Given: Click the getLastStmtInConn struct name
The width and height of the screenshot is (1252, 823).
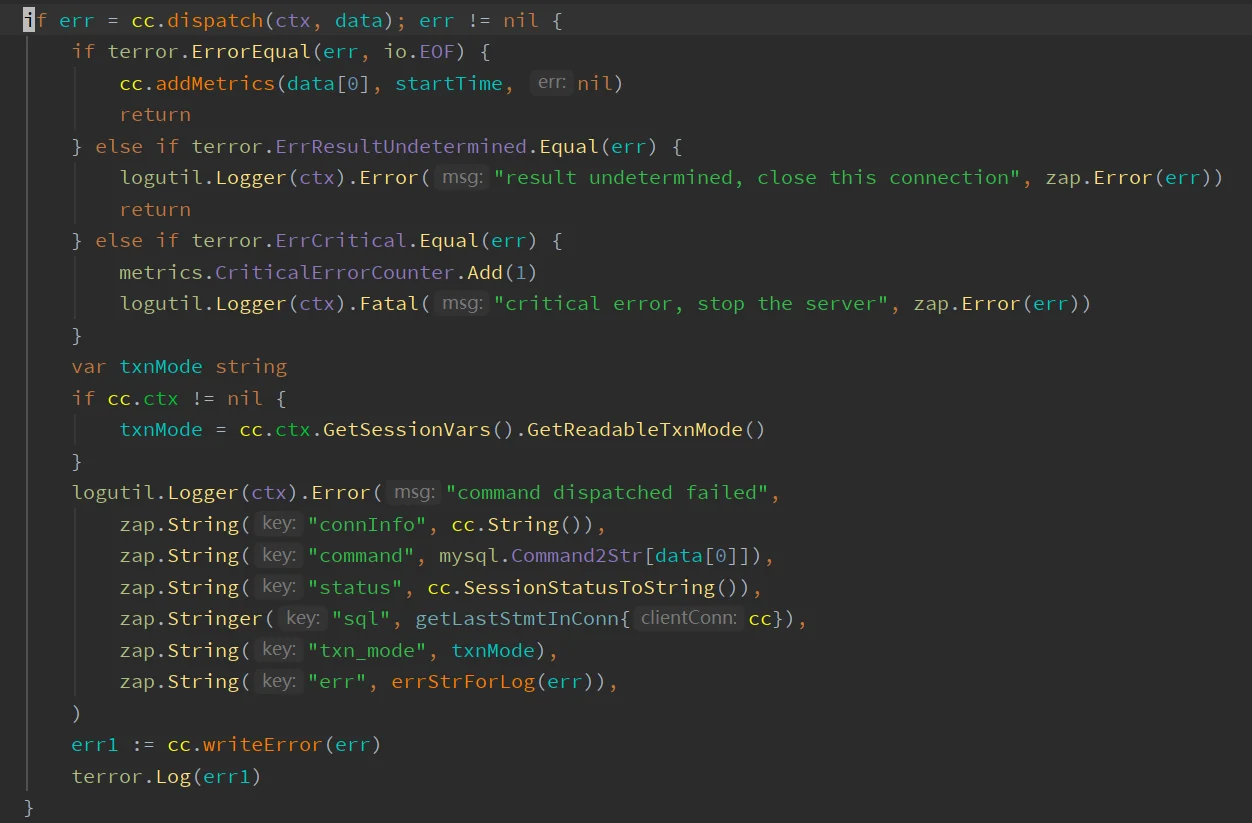Looking at the screenshot, I should click(x=516, y=619).
